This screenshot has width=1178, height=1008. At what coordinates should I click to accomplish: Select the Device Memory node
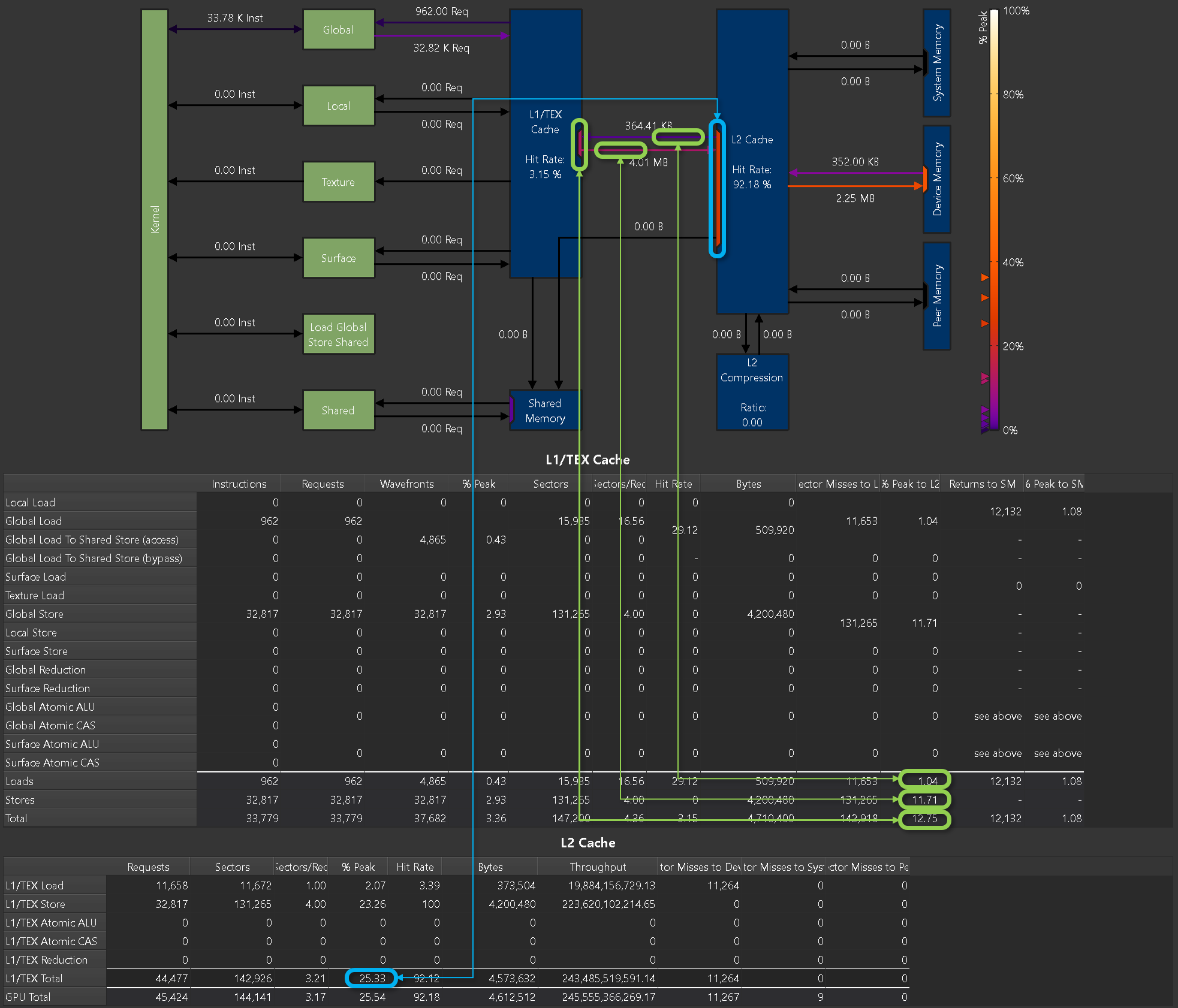(937, 180)
